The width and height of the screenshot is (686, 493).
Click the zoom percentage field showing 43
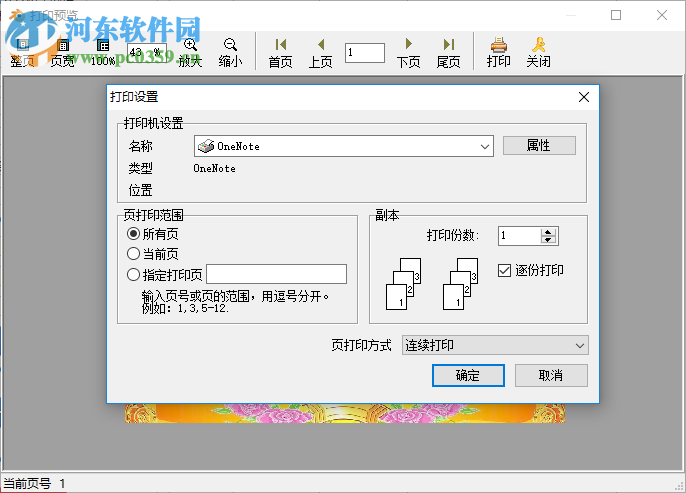point(147,53)
